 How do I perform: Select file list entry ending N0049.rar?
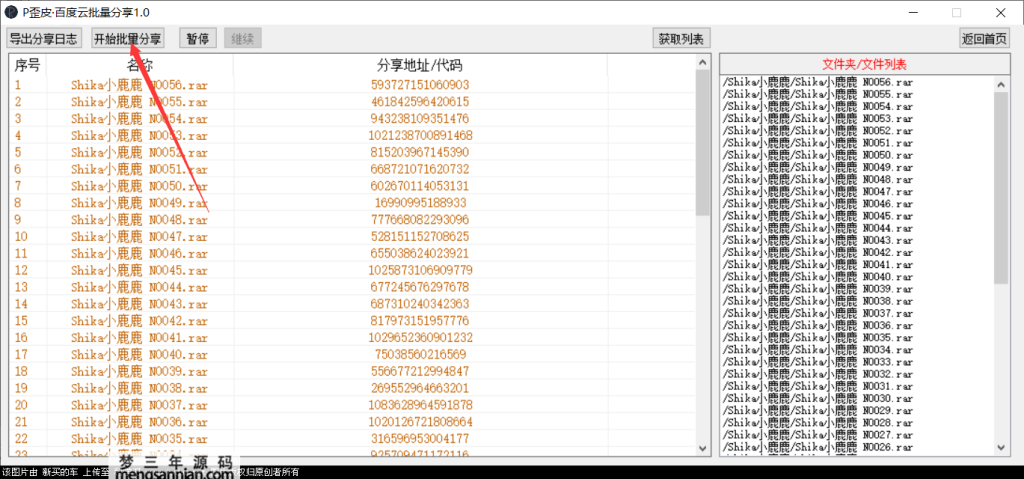click(818, 167)
